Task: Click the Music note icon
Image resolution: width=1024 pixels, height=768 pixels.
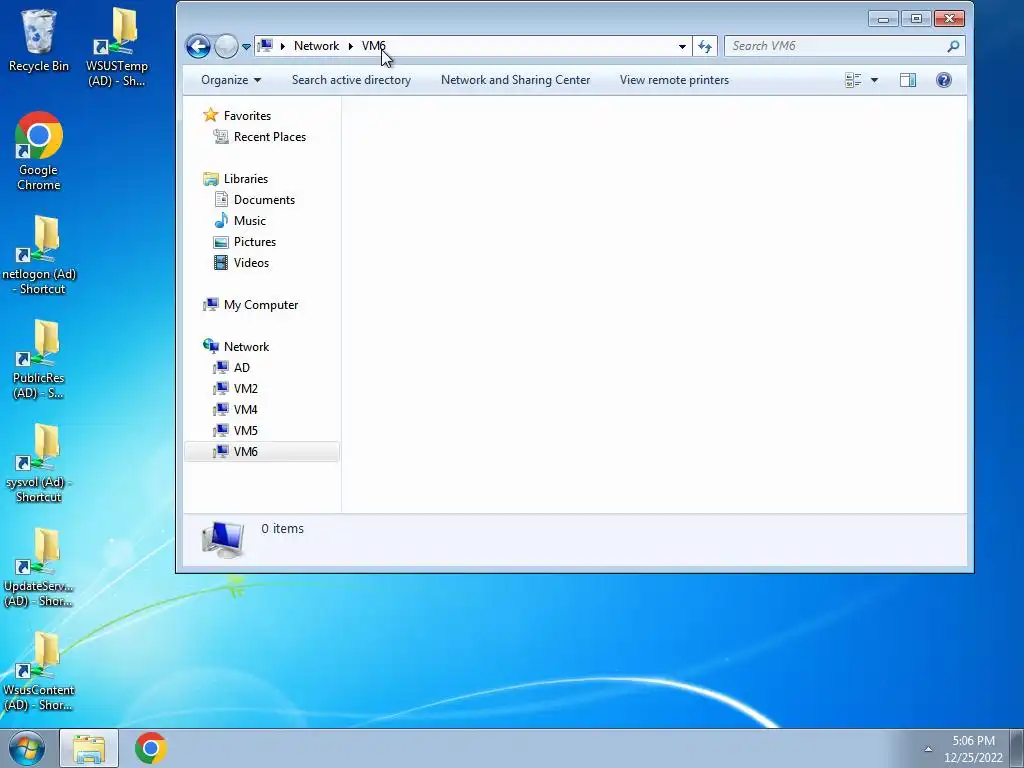Action: 221,220
